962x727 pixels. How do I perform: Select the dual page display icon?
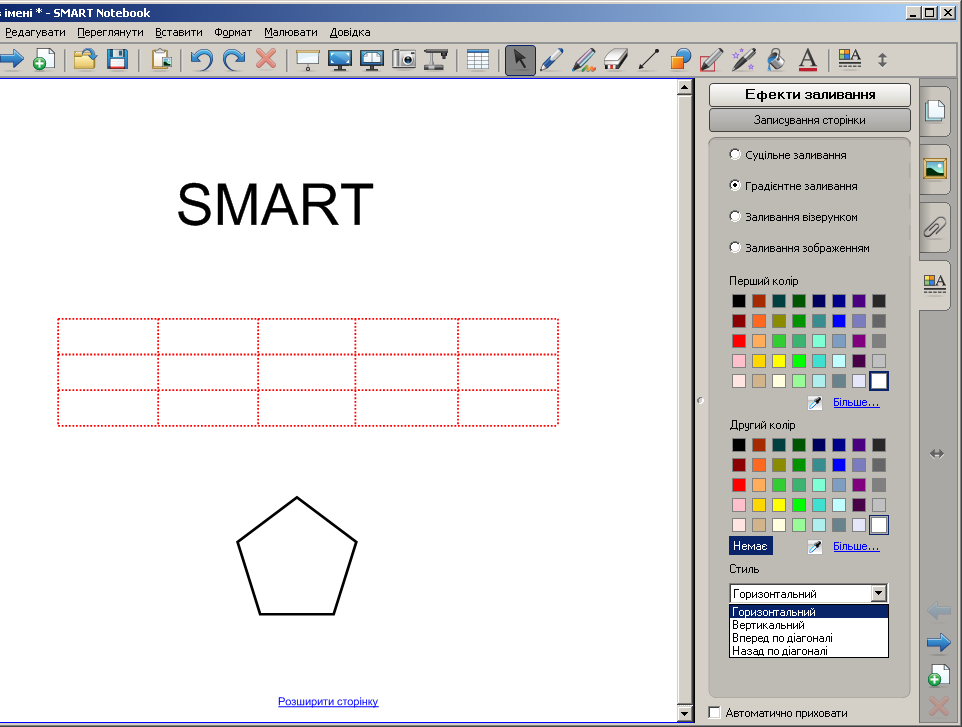click(372, 60)
